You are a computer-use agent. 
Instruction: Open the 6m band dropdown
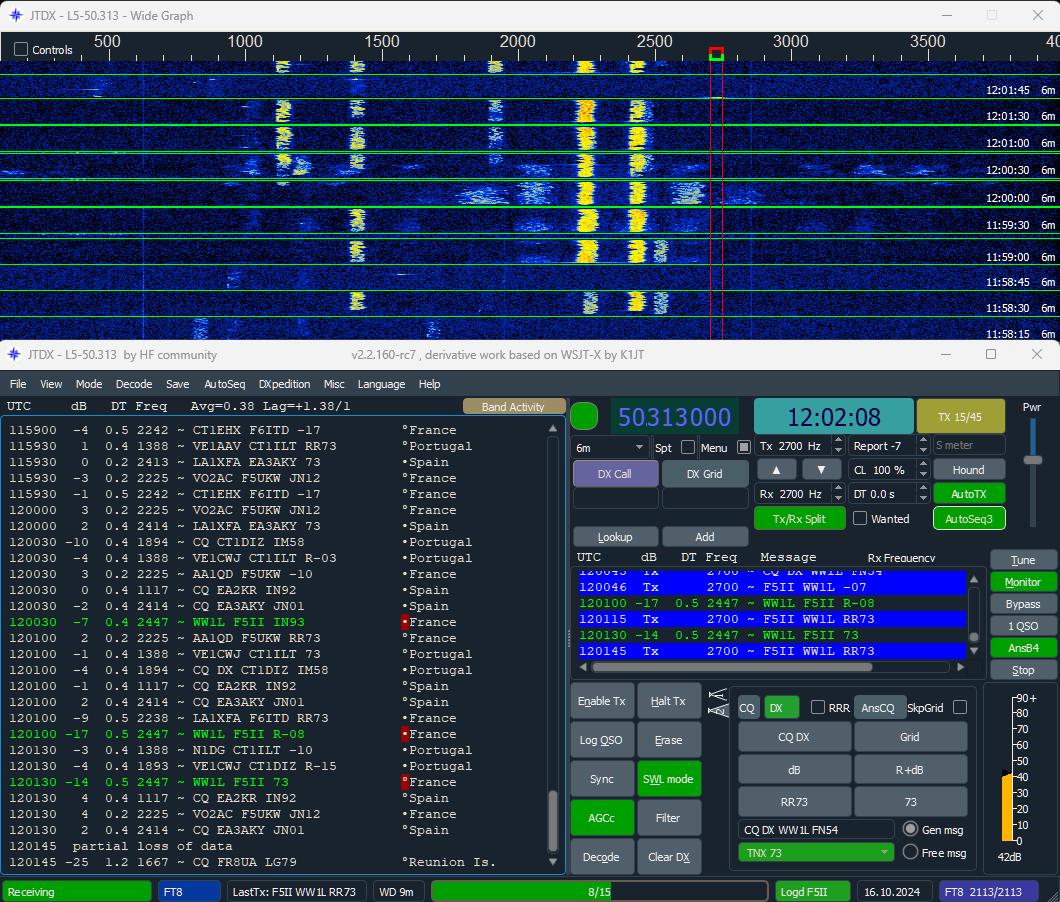pos(610,447)
